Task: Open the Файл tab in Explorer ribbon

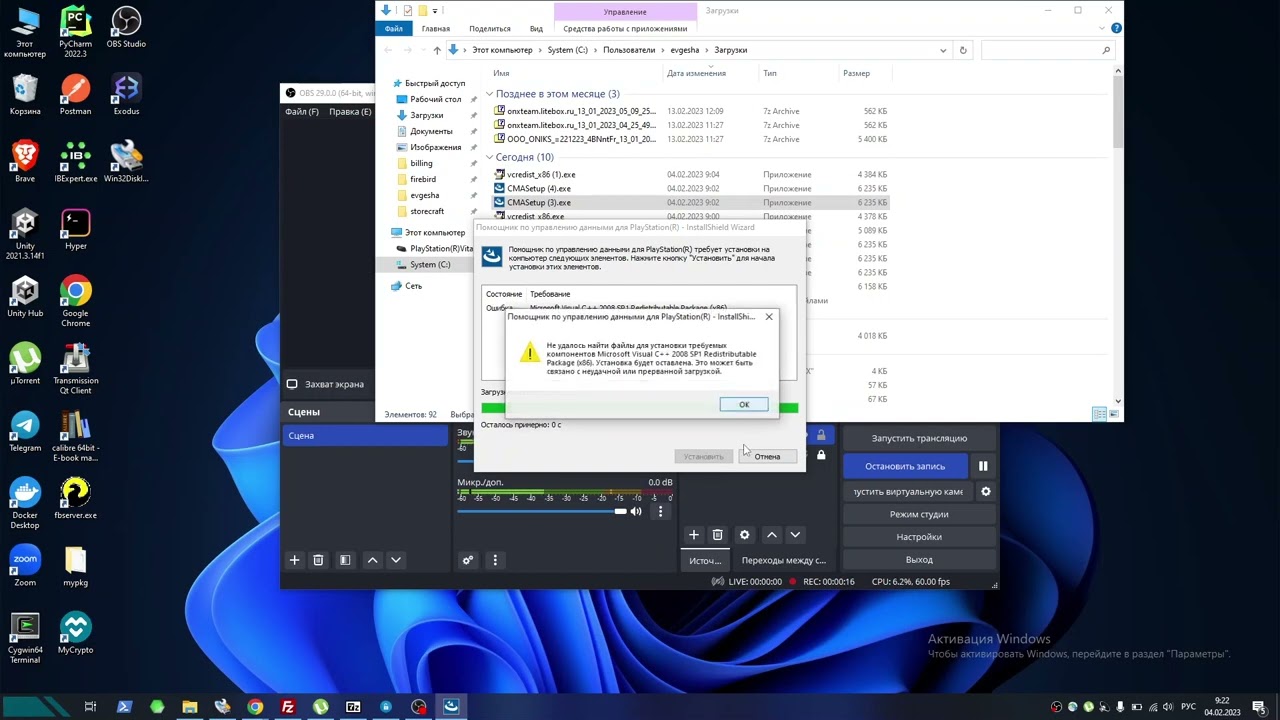Action: pos(393,29)
